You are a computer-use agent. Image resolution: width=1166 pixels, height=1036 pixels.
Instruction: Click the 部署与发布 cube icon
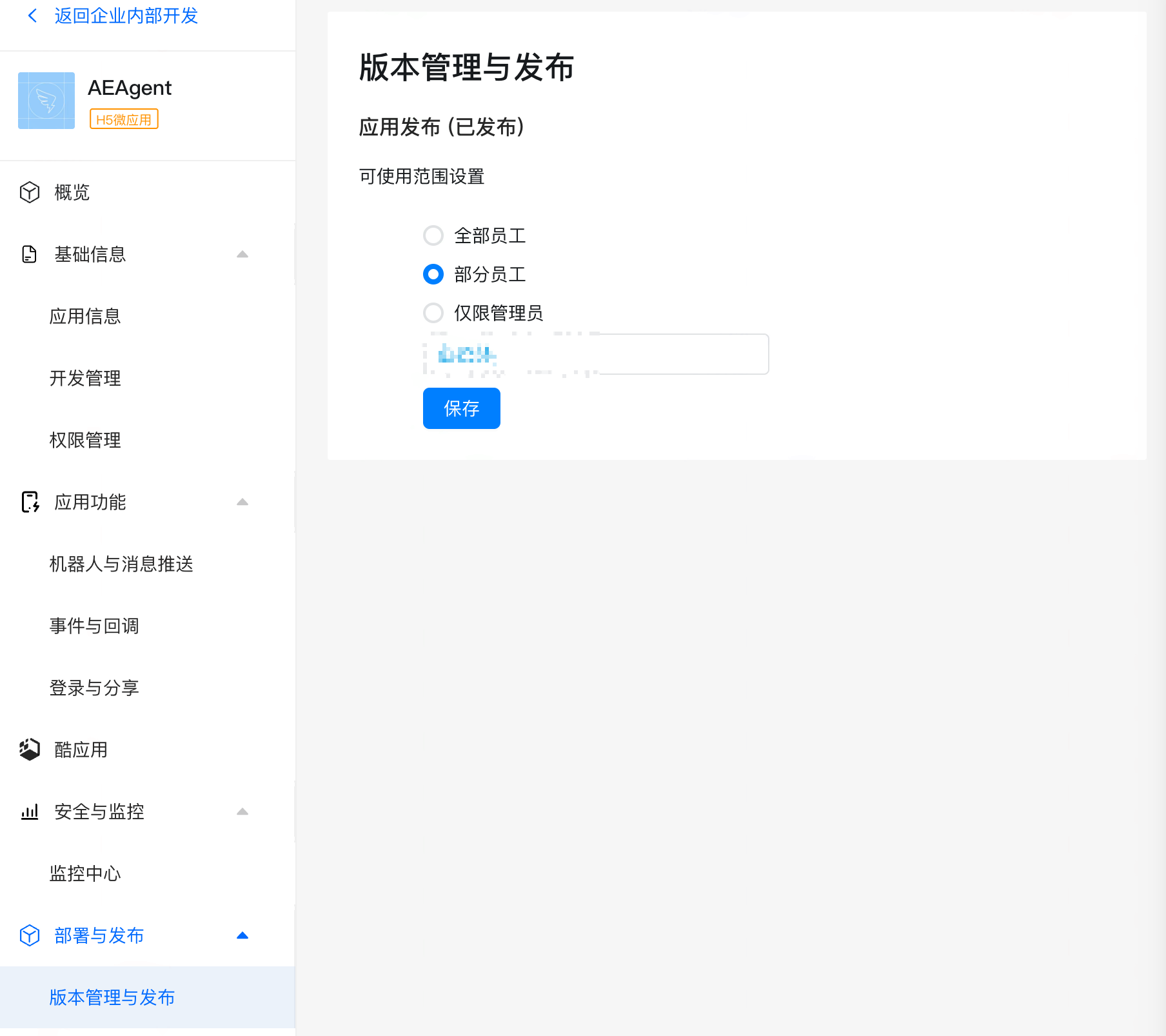(30, 935)
